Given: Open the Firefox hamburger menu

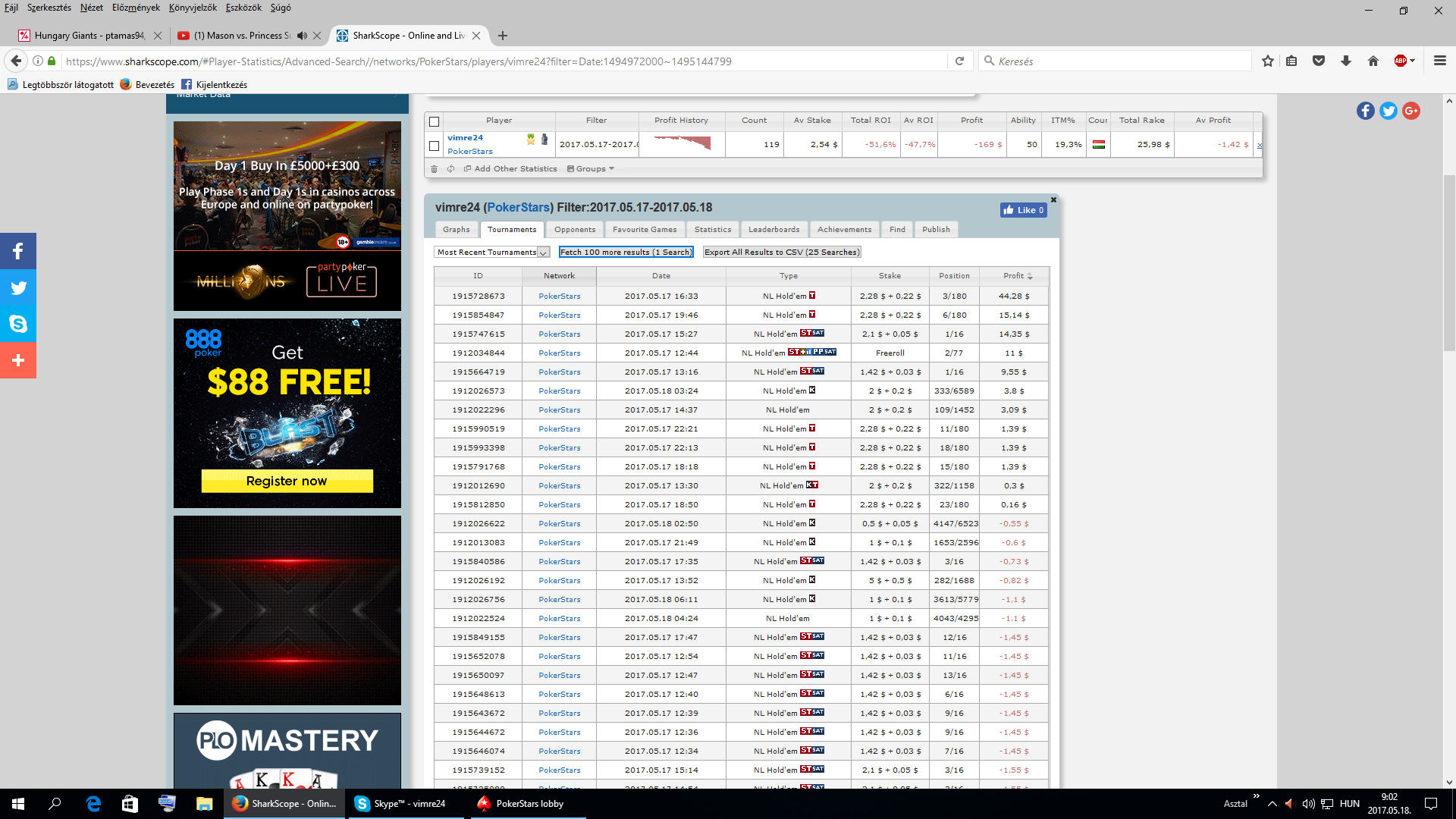Looking at the screenshot, I should coord(1440,61).
